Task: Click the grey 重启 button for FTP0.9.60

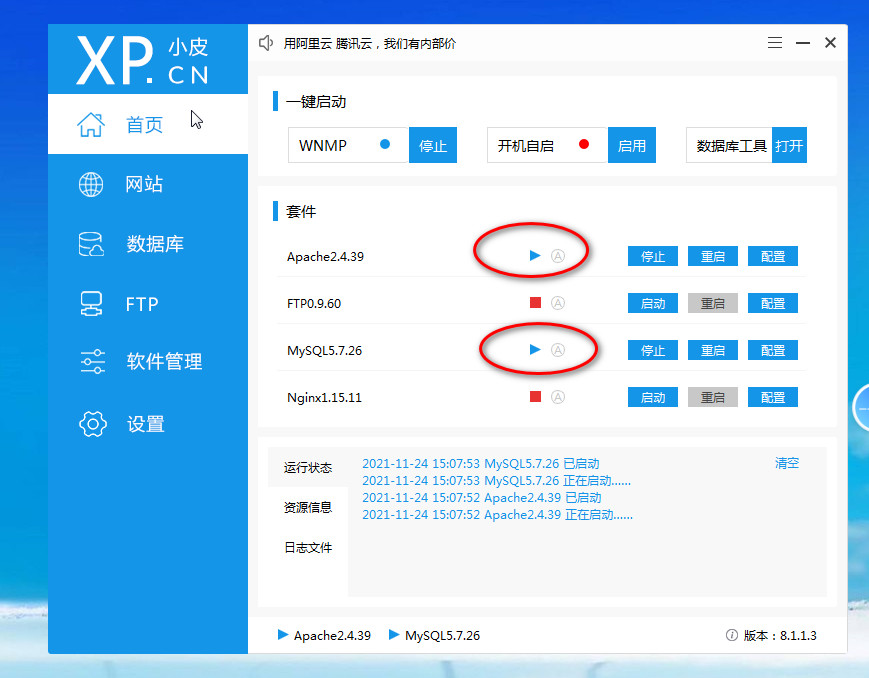Action: (x=713, y=303)
